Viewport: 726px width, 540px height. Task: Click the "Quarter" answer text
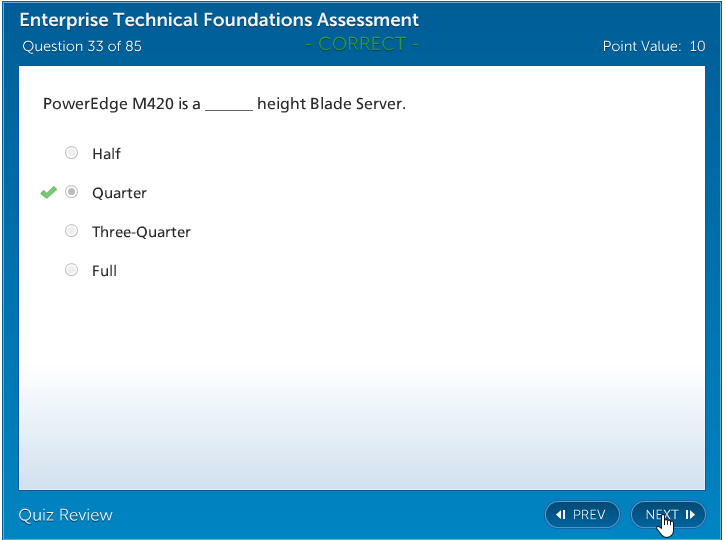[x=119, y=193]
